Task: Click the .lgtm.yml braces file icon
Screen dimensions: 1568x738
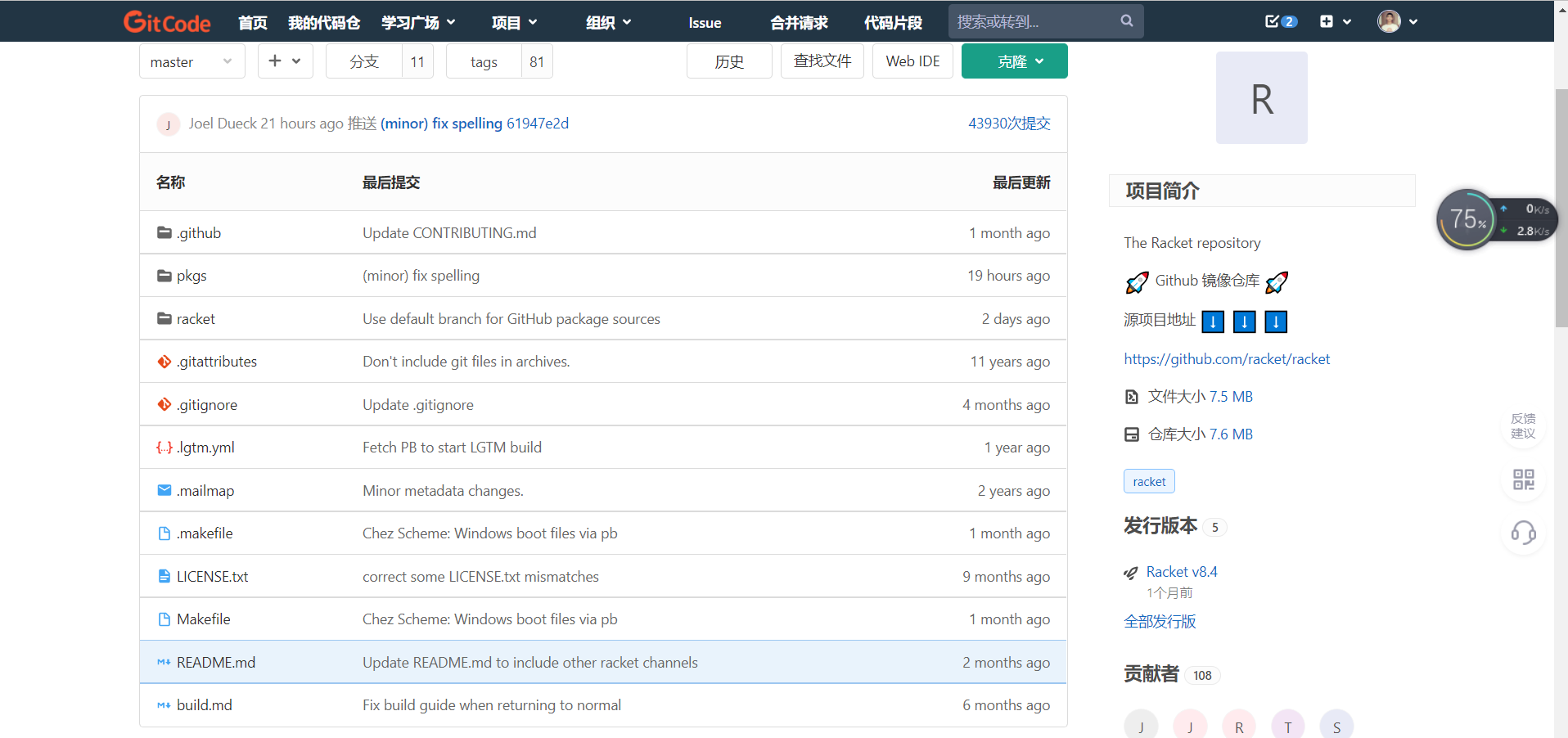Action: [164, 448]
